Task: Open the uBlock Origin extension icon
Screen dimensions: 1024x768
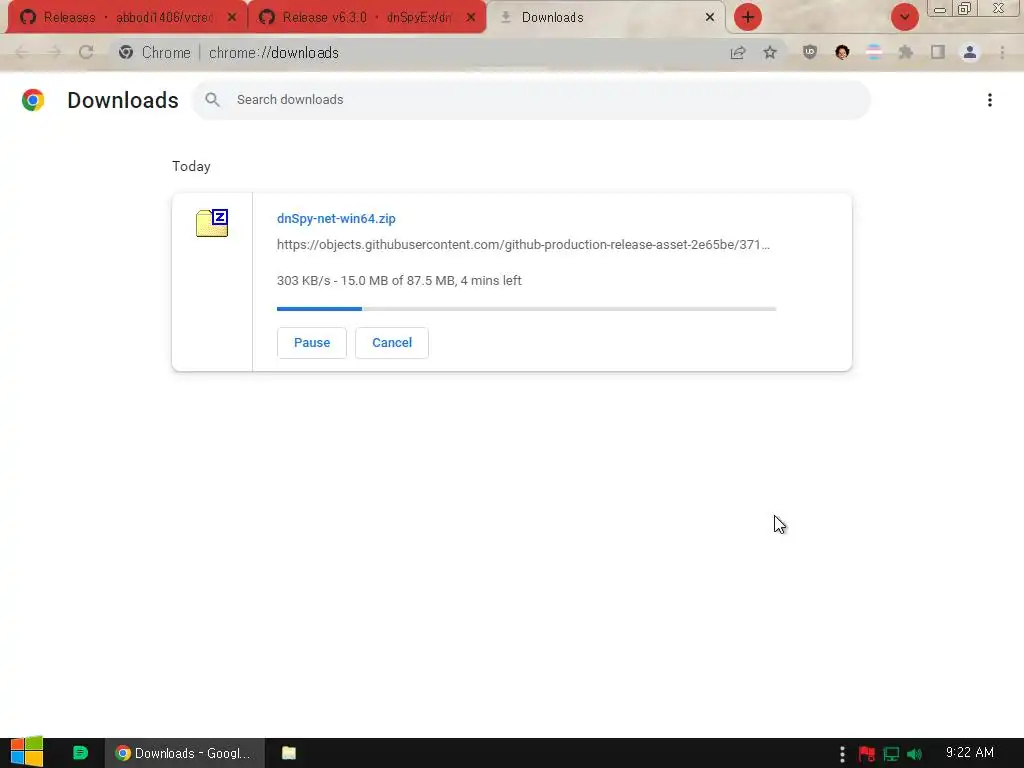Action: pyautogui.click(x=810, y=52)
